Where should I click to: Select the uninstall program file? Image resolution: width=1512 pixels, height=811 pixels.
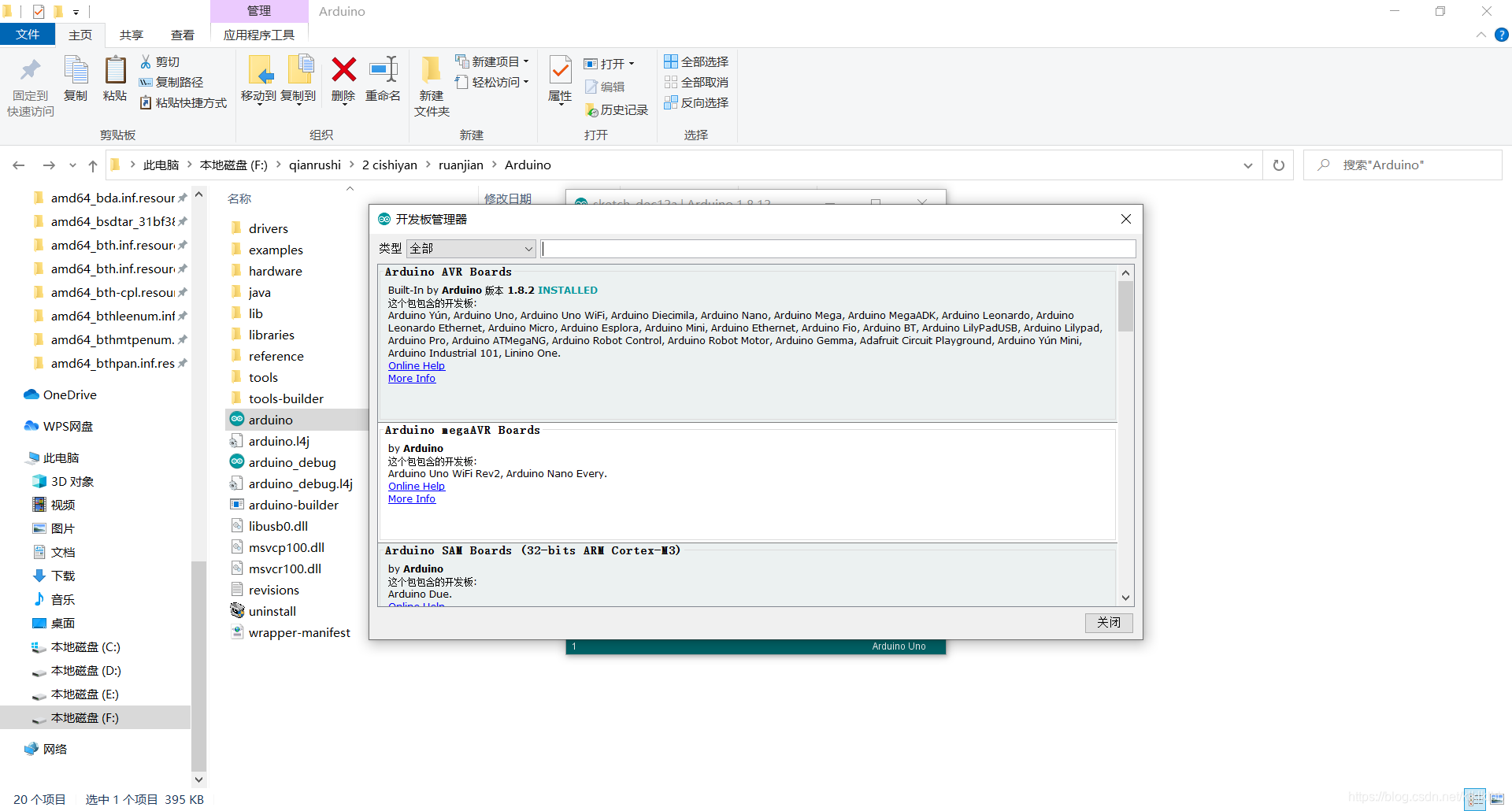(272, 611)
